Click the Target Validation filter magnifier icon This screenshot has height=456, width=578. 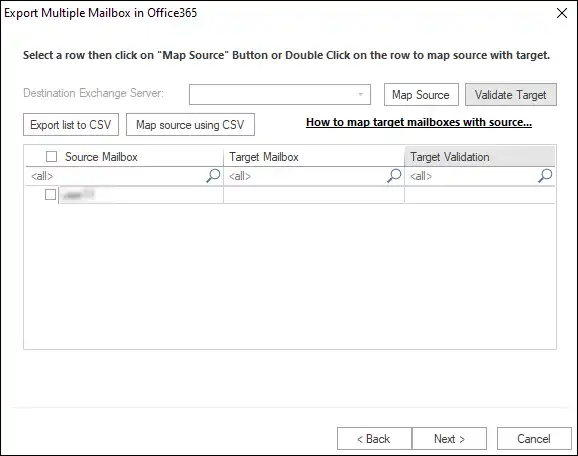point(545,176)
